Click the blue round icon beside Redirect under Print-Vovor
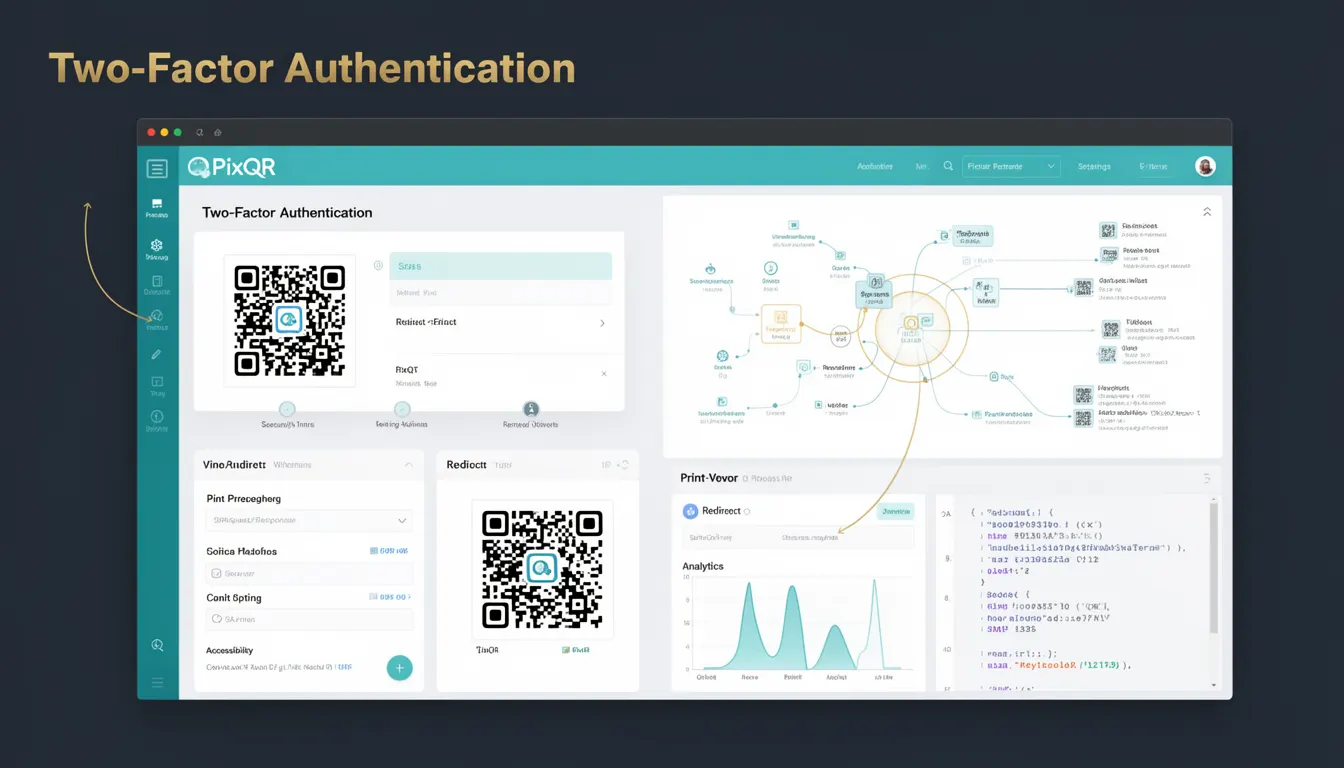 point(689,511)
